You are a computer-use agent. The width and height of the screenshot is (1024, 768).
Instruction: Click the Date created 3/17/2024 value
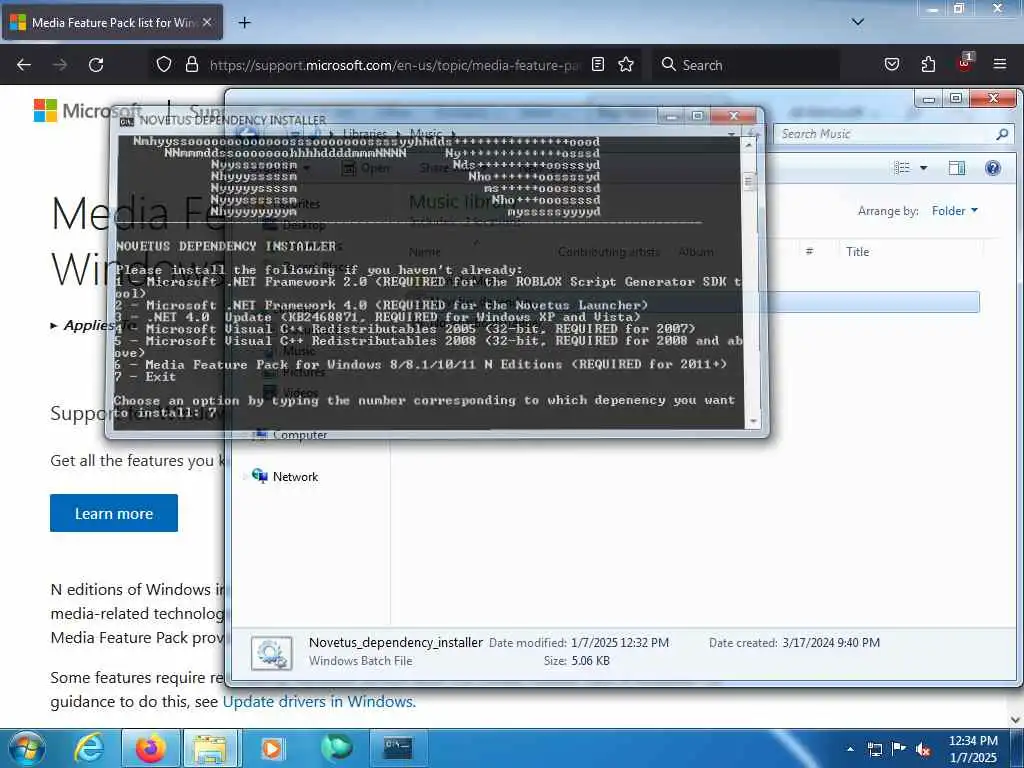point(831,643)
